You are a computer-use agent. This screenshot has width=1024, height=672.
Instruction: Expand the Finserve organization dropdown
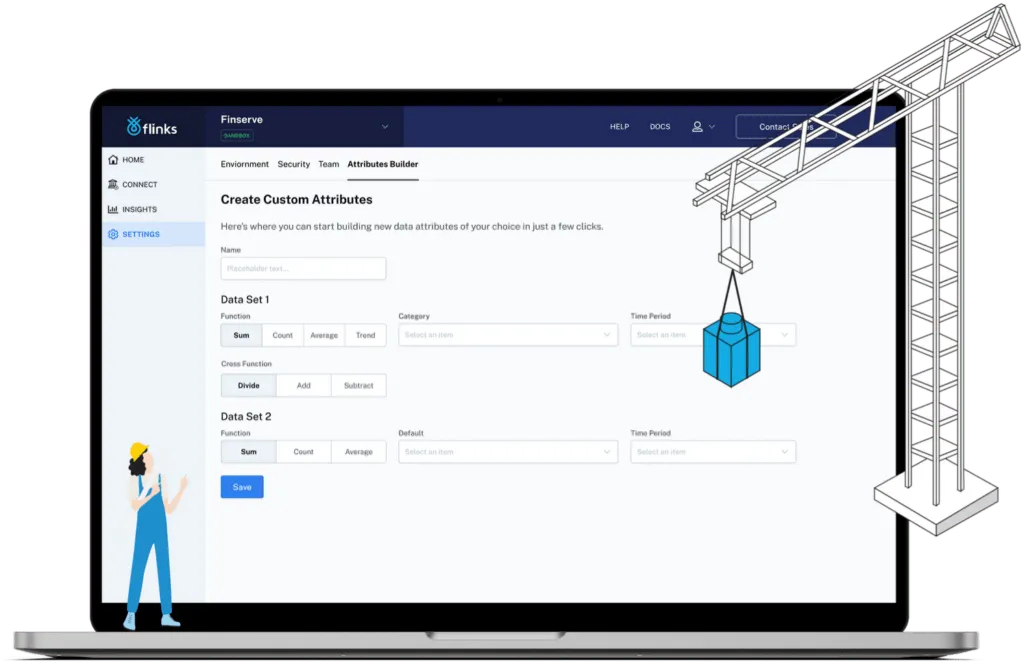[384, 127]
